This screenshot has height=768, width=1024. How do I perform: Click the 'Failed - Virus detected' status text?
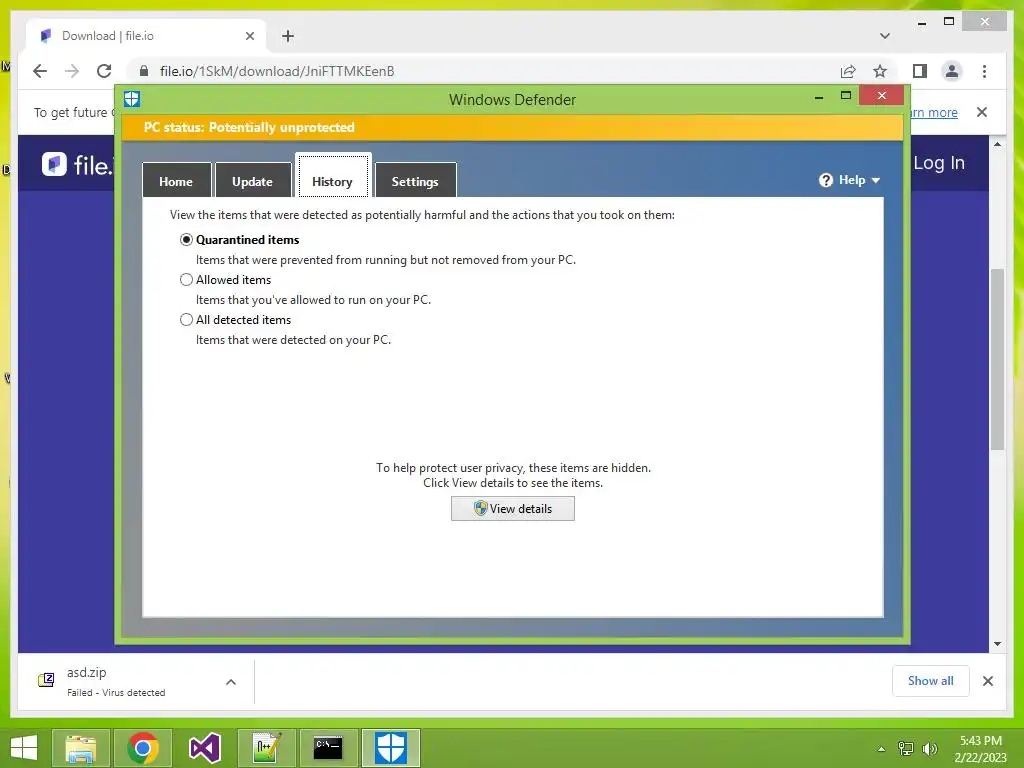(x=116, y=693)
